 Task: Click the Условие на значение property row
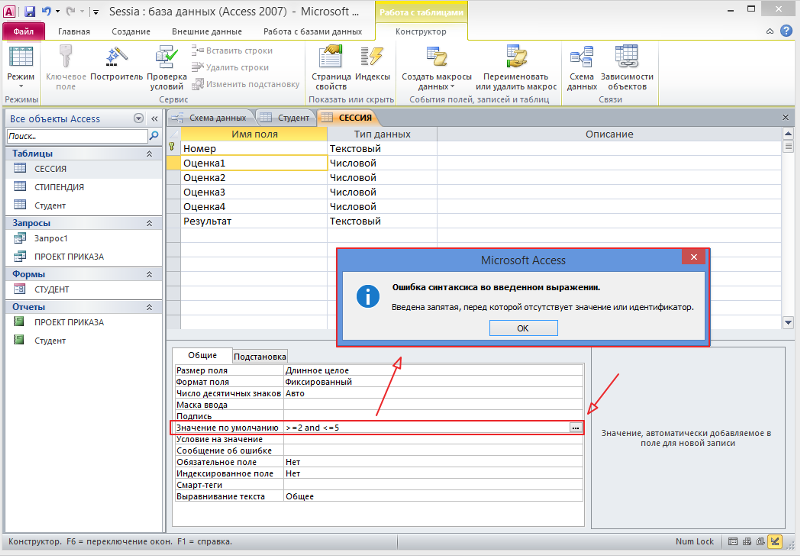[x=379, y=439]
